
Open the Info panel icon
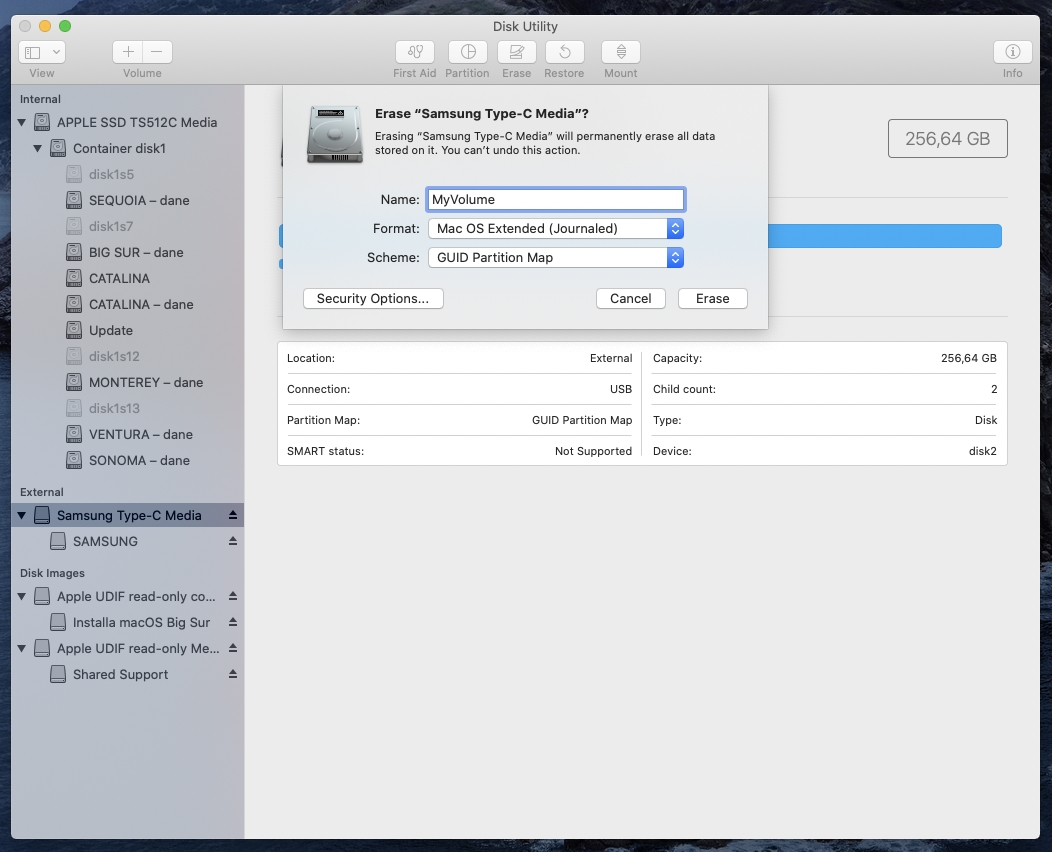pos(1012,52)
